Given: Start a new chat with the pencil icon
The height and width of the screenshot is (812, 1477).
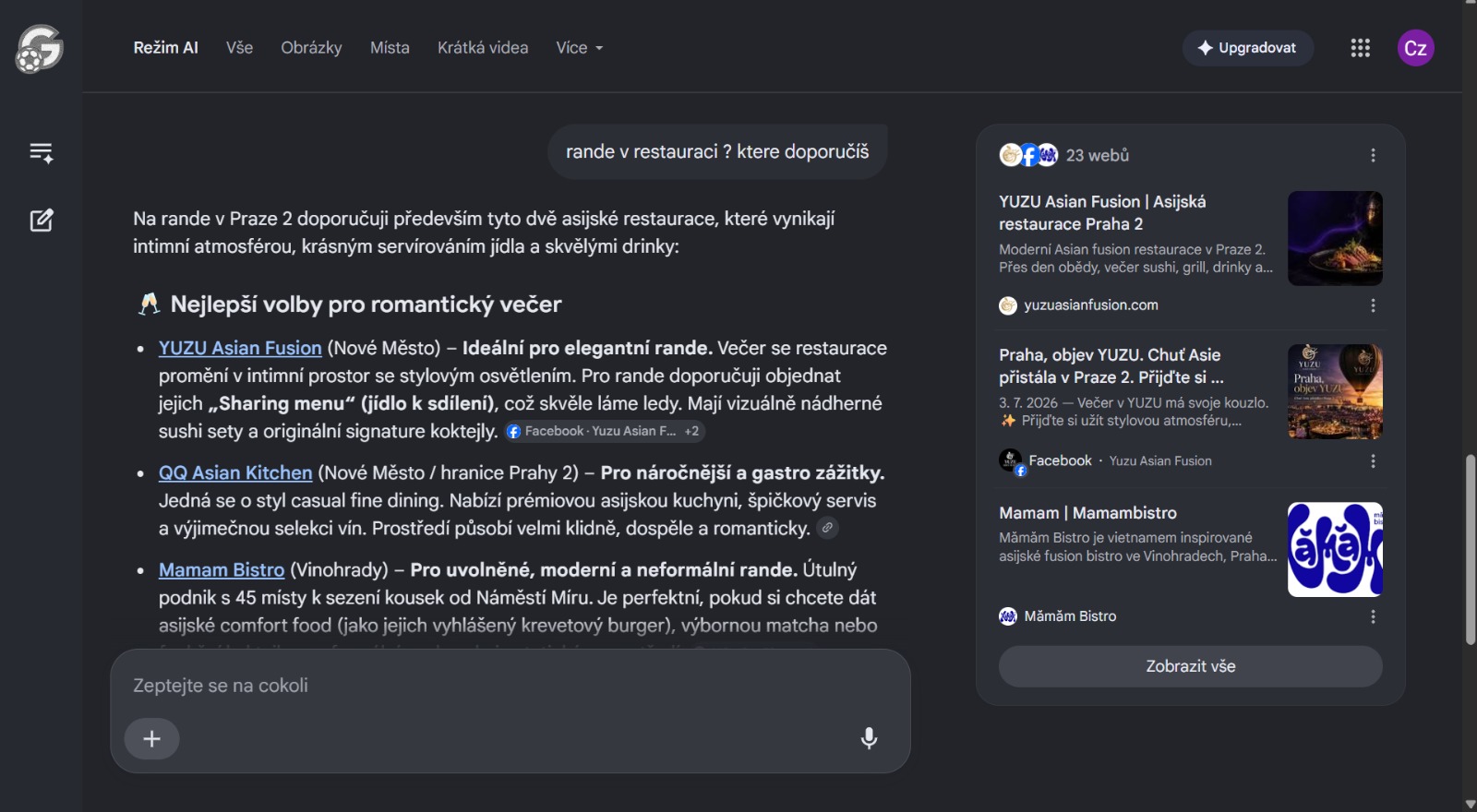Looking at the screenshot, I should coord(42,220).
